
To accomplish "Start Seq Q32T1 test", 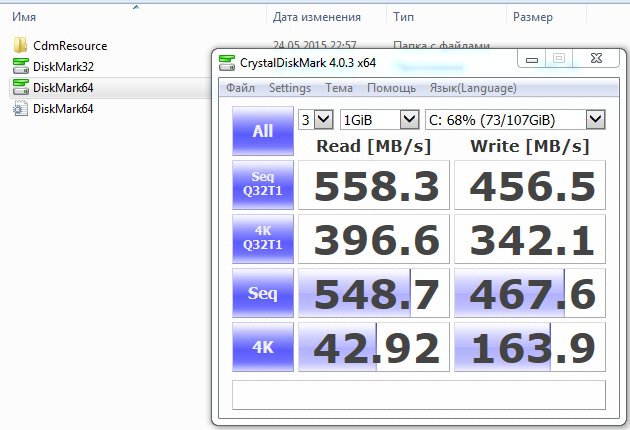I will point(263,185).
